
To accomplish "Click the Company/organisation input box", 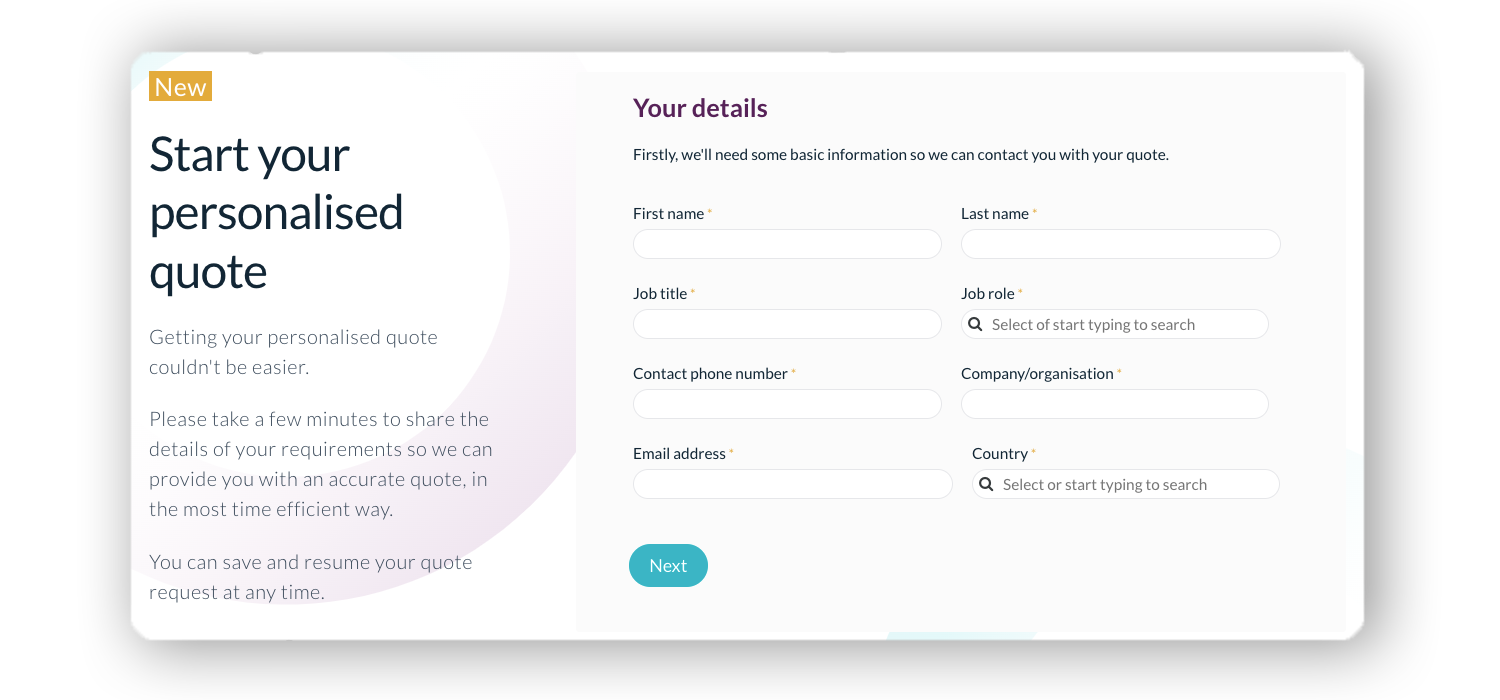I will pos(1114,404).
